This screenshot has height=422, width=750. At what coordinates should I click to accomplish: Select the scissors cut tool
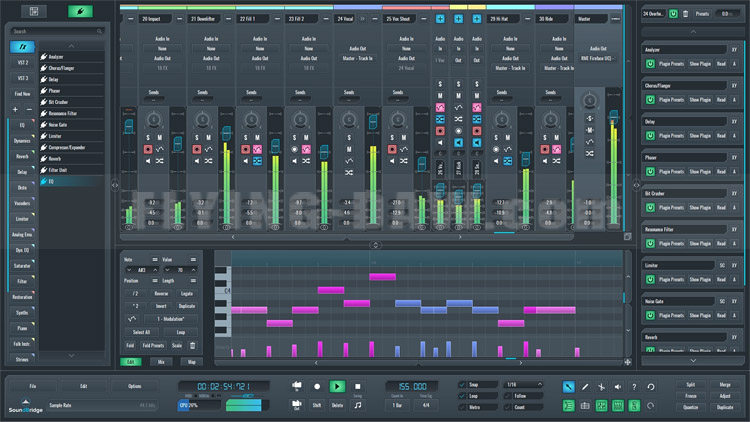(601, 387)
